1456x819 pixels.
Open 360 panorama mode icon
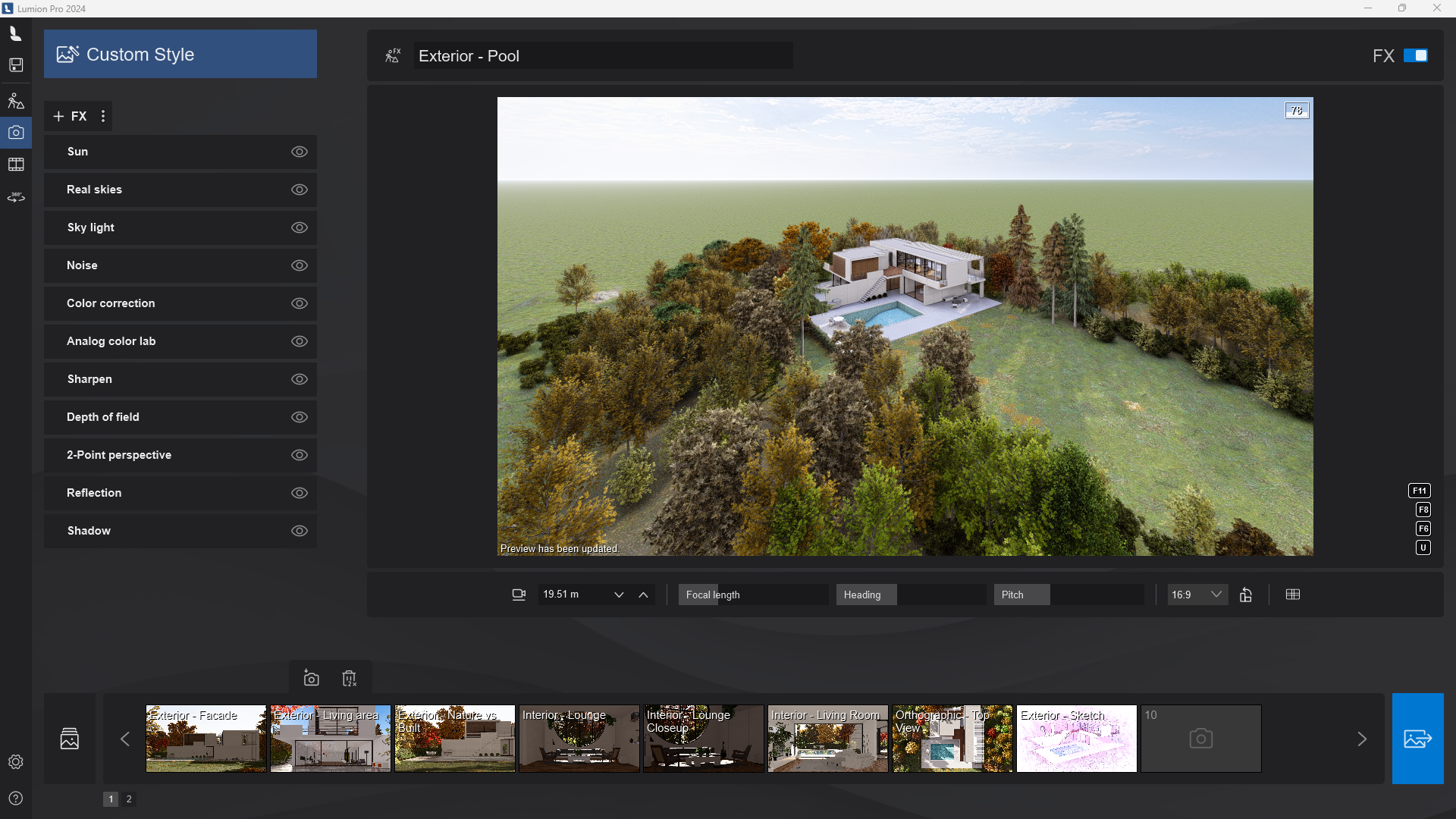click(16, 197)
